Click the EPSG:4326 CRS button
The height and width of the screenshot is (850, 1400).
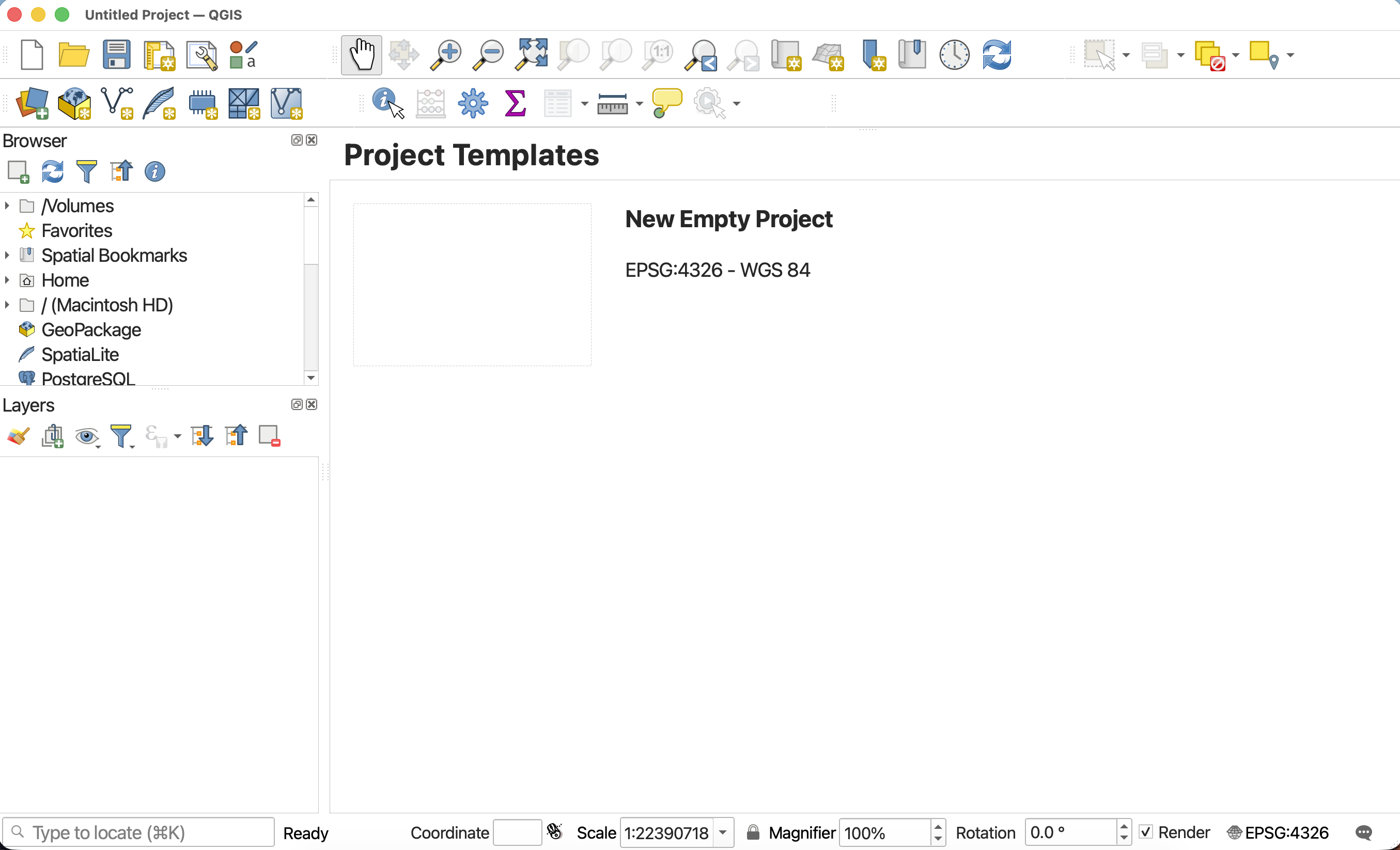[1278, 832]
